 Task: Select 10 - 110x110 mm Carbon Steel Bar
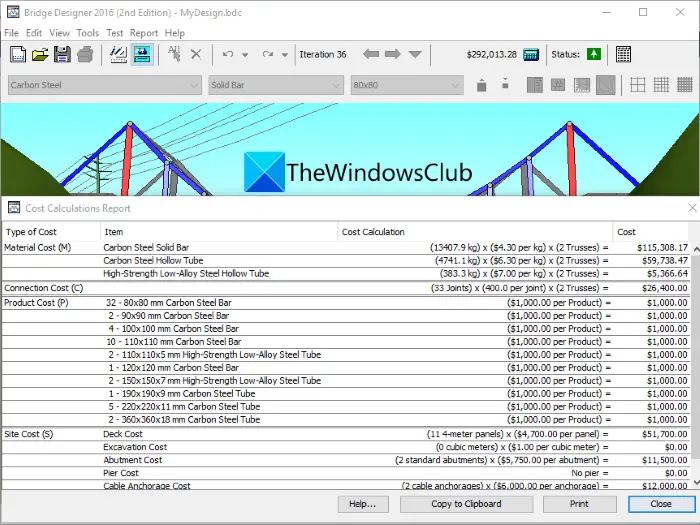coord(346,342)
